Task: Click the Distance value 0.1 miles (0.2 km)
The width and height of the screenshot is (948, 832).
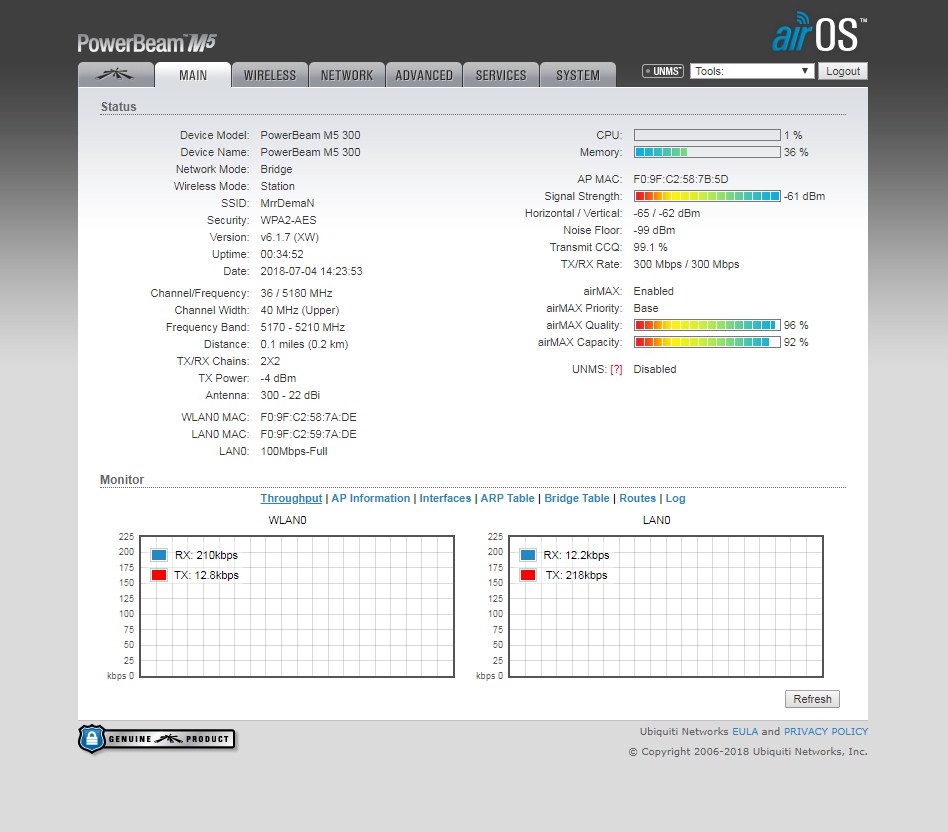Action: tap(304, 345)
